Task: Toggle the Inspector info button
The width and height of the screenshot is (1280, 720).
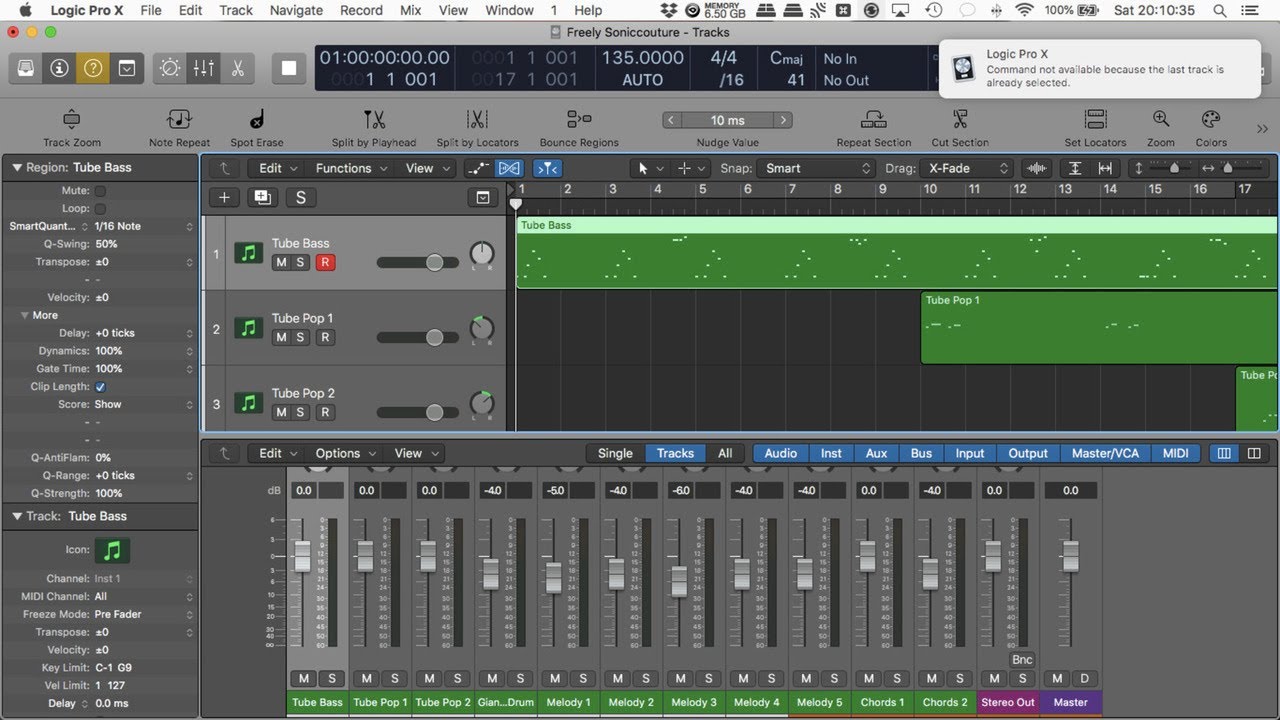Action: [59, 68]
